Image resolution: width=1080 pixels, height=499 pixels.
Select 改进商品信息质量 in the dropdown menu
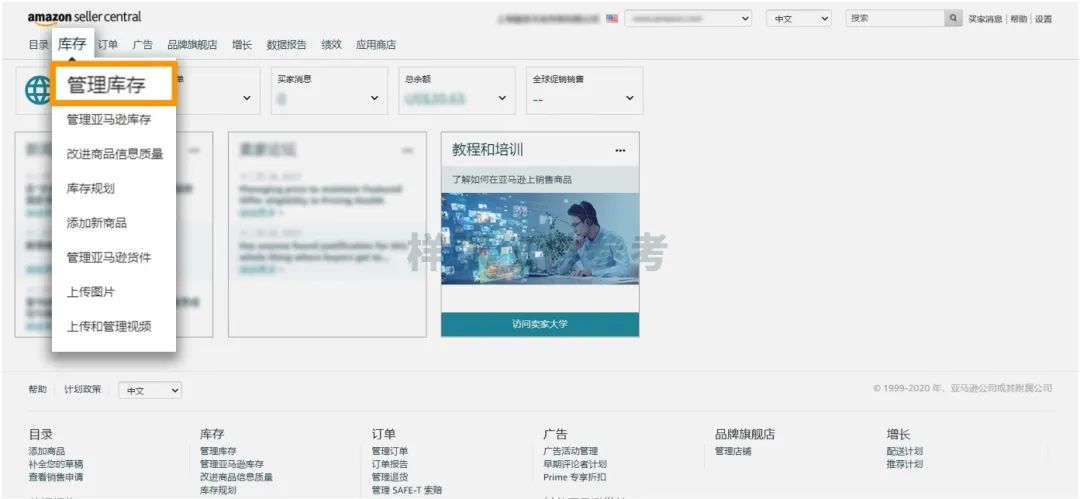(x=115, y=154)
